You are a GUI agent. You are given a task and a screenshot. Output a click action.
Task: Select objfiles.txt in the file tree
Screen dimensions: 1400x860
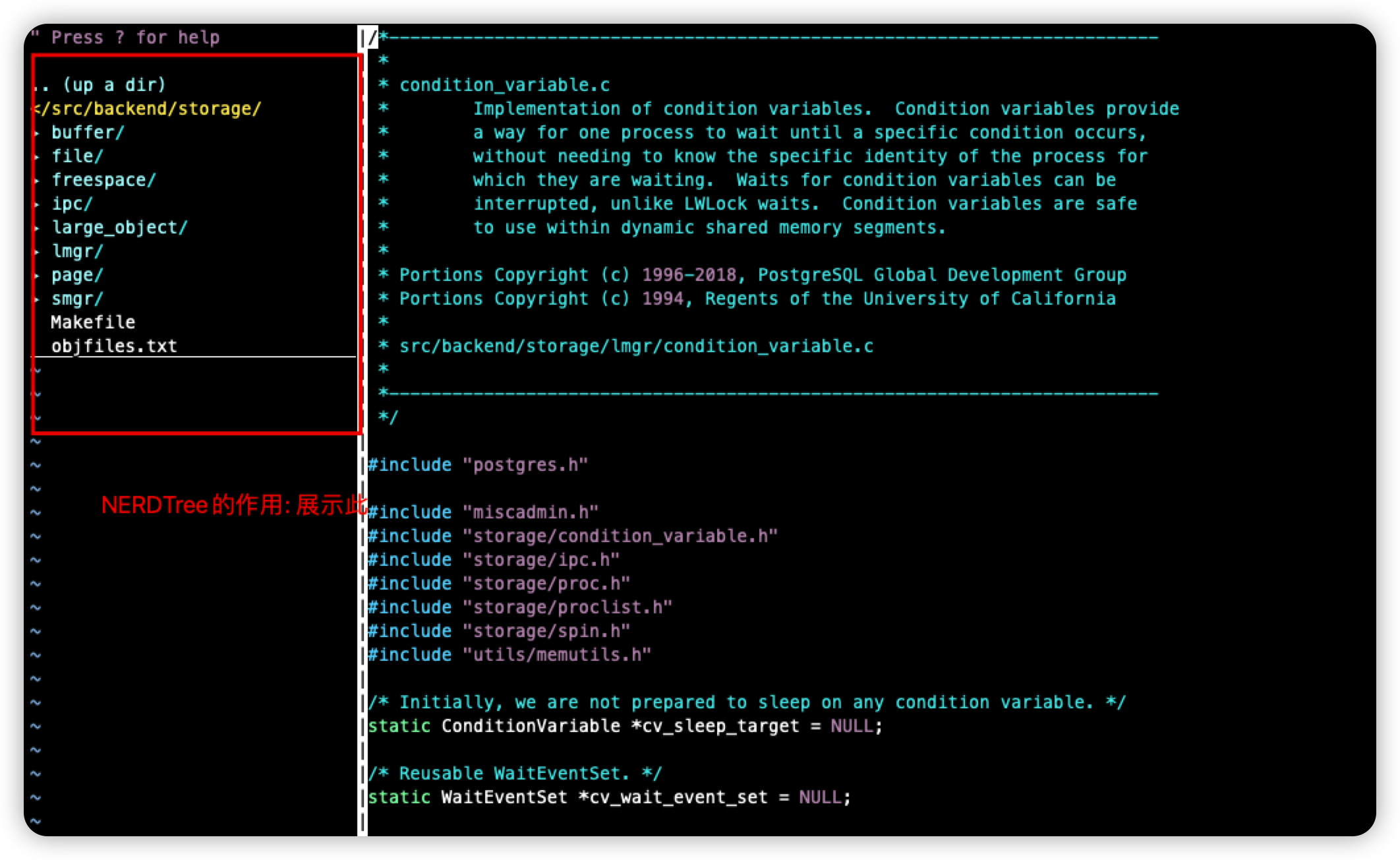pyautogui.click(x=114, y=346)
